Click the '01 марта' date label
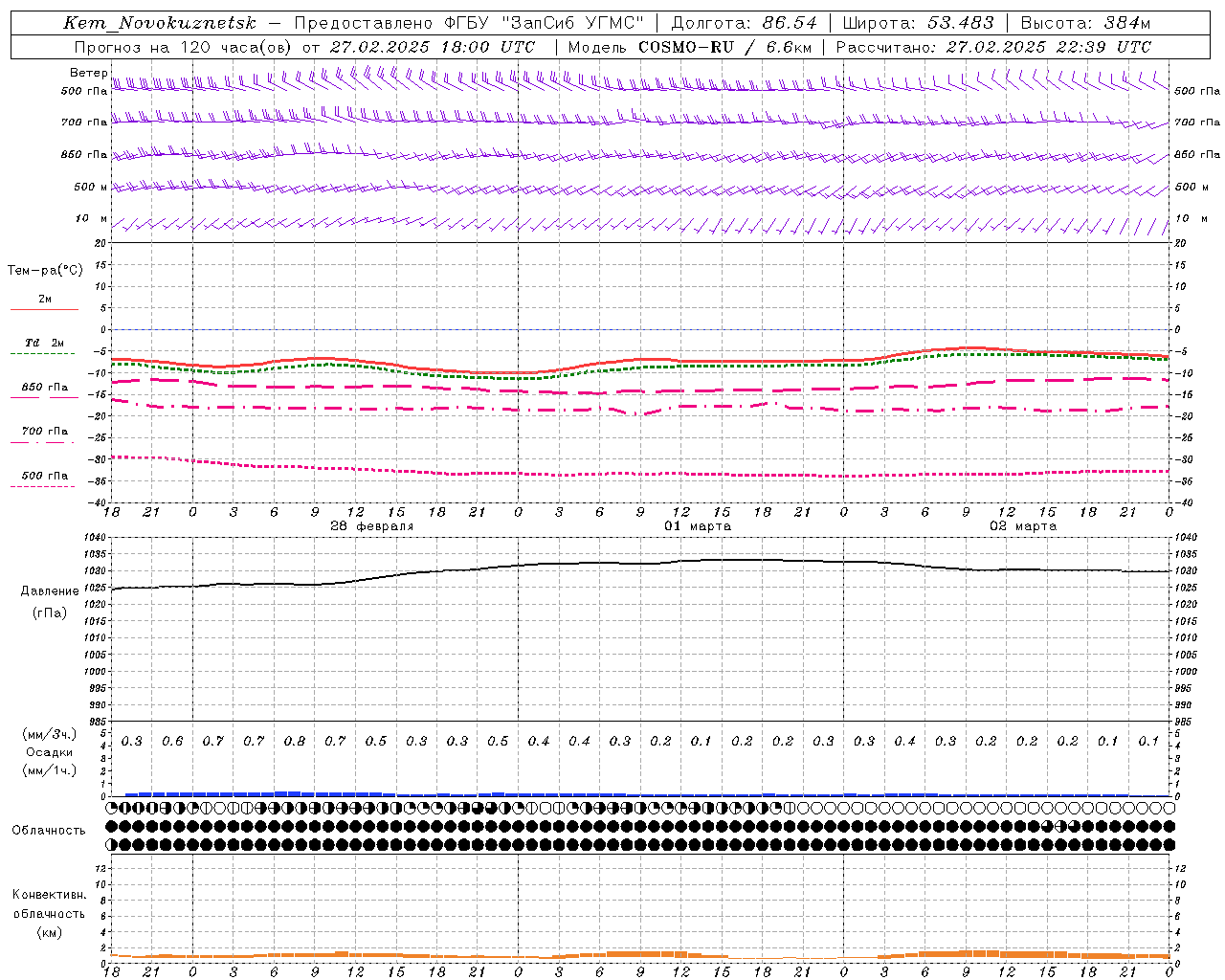This screenshot has height=980, width=1225. [x=698, y=526]
